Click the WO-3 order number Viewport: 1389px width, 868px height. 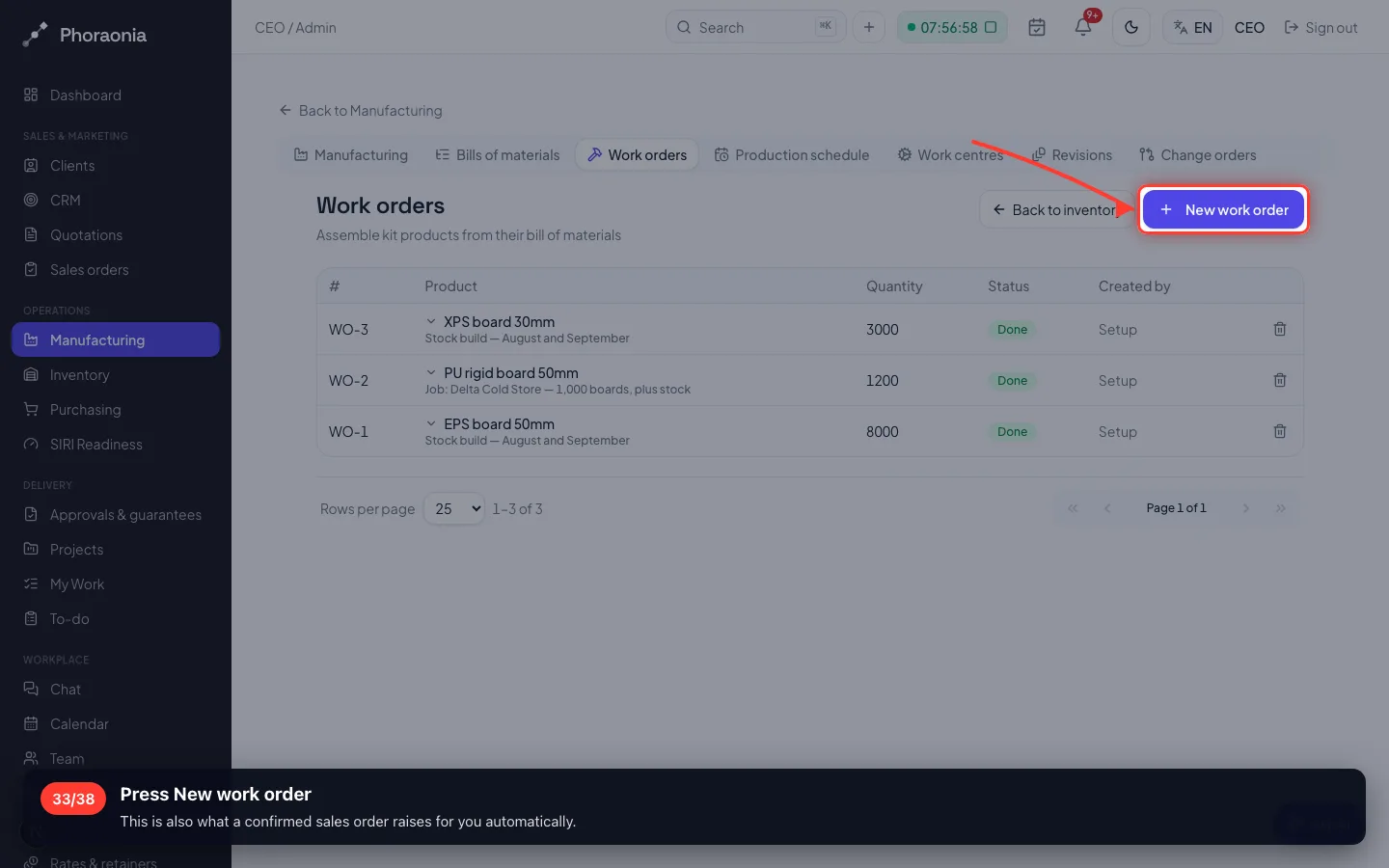[x=348, y=330]
